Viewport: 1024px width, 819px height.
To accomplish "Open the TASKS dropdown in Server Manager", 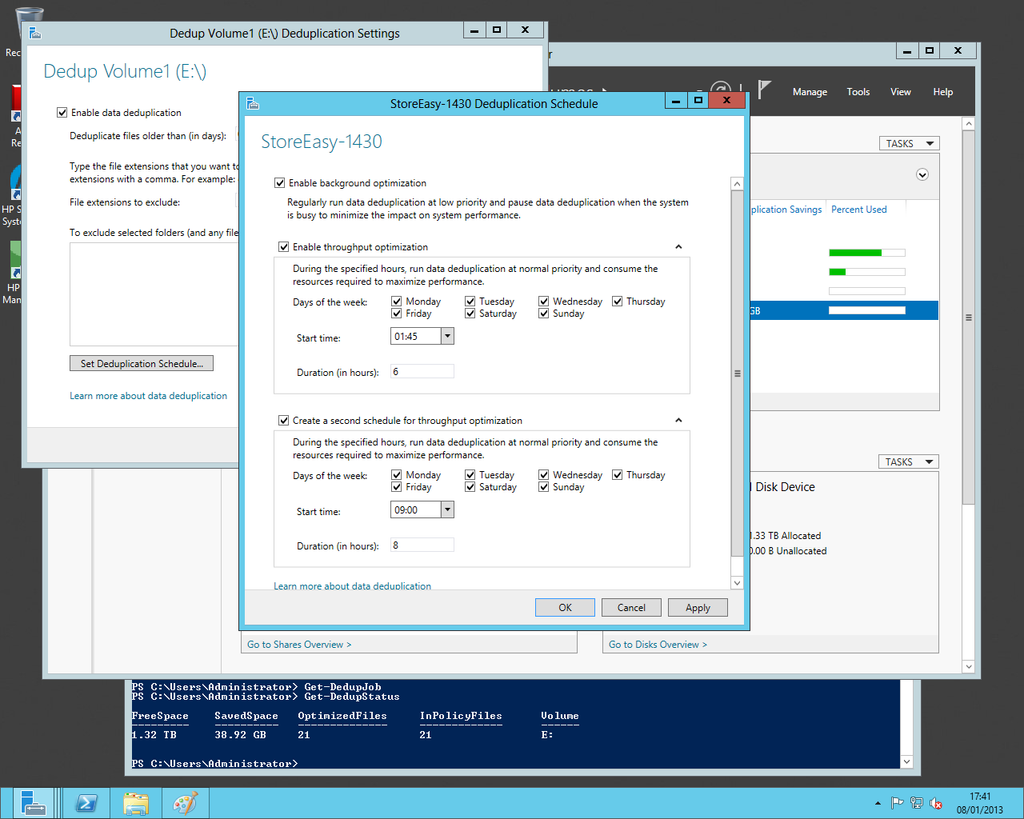I will (908, 142).
